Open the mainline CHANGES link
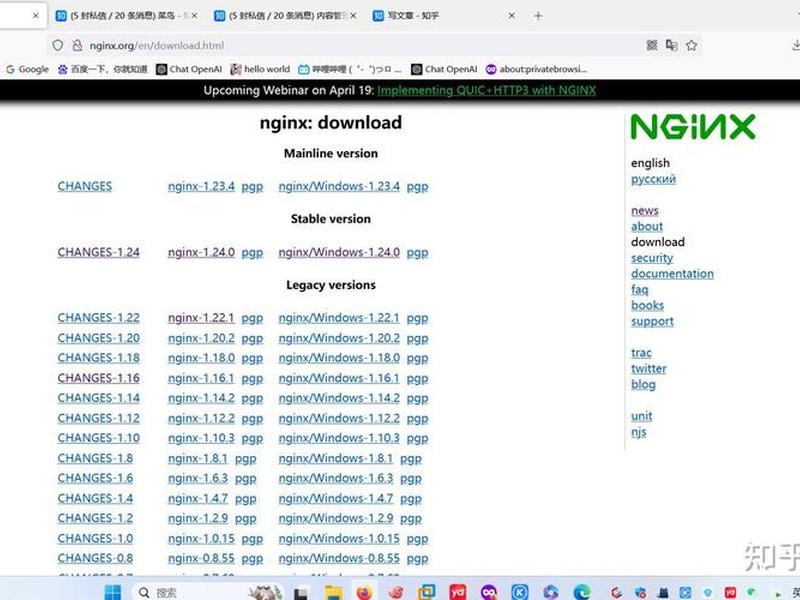 85,186
